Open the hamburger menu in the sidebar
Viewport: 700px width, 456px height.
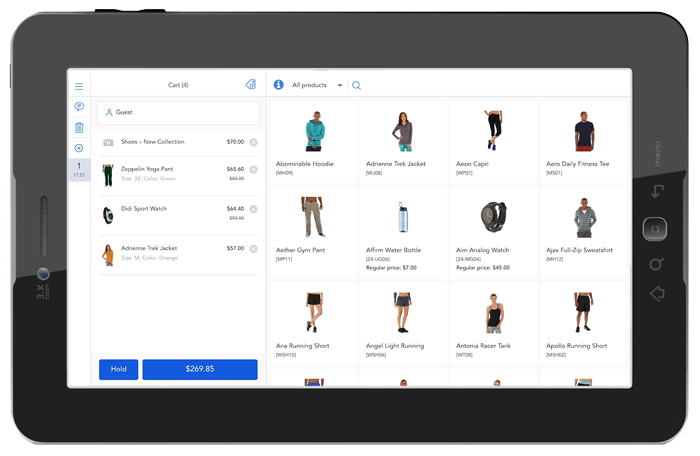coord(79,87)
